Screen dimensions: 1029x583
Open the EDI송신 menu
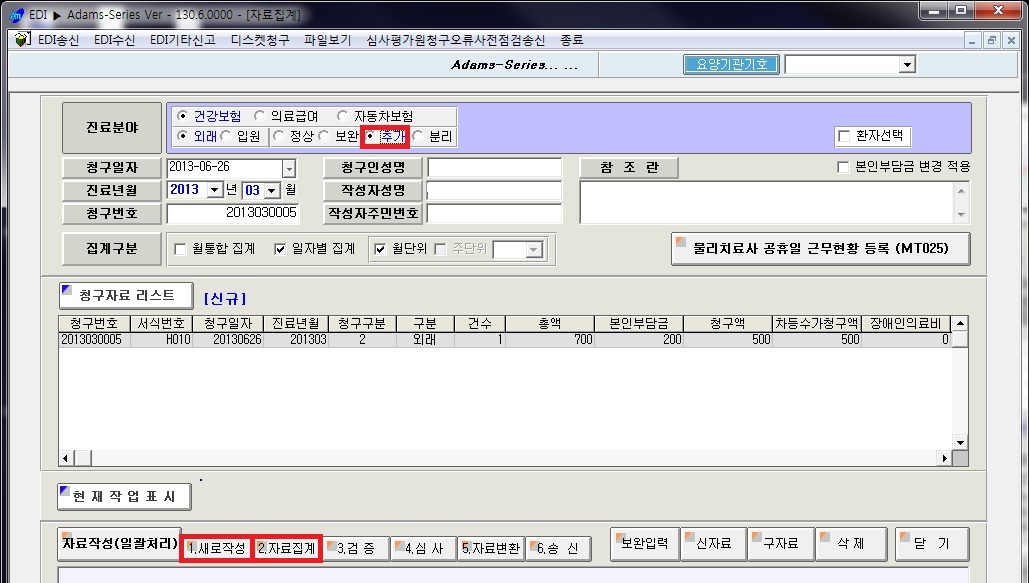click(x=58, y=40)
